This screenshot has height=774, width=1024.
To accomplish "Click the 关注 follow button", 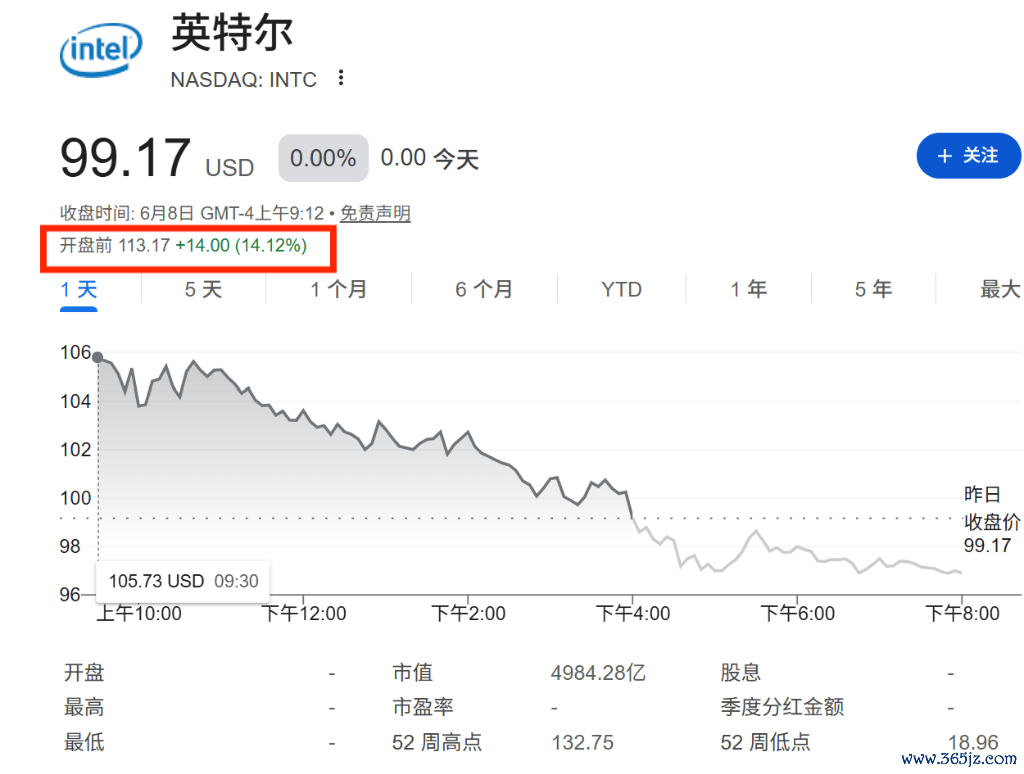I will [x=968, y=155].
